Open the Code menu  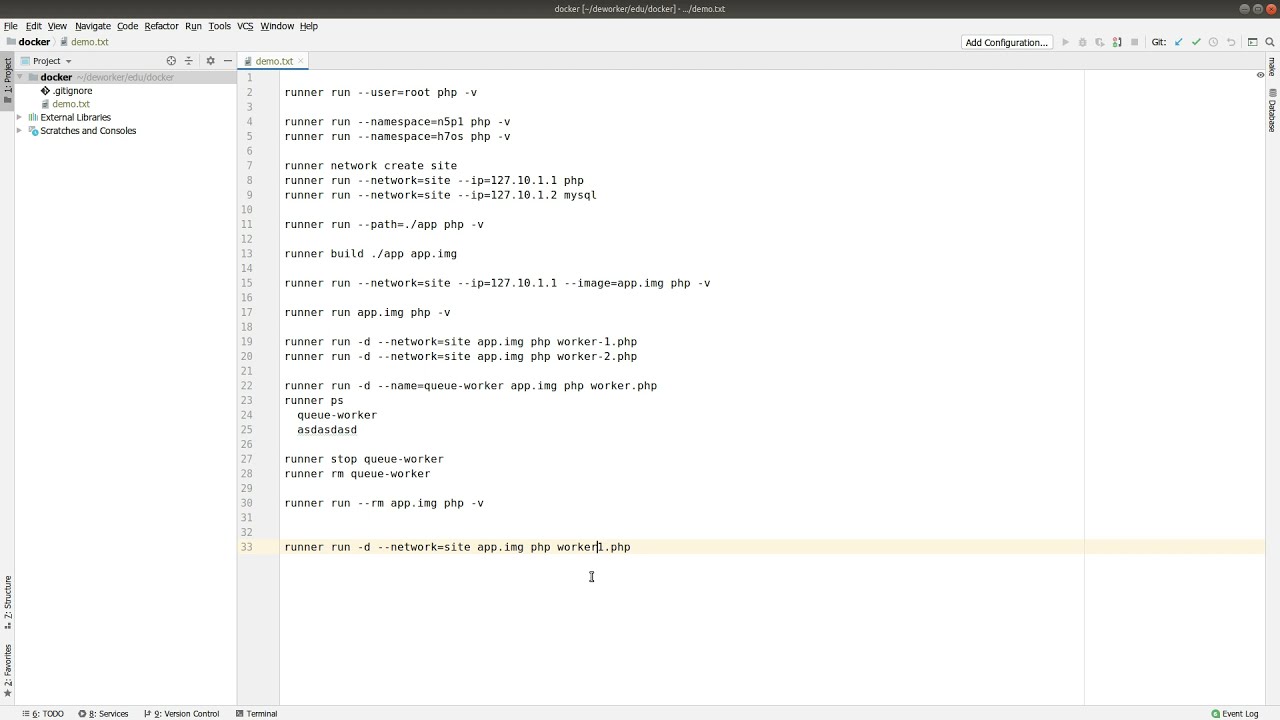click(x=127, y=26)
